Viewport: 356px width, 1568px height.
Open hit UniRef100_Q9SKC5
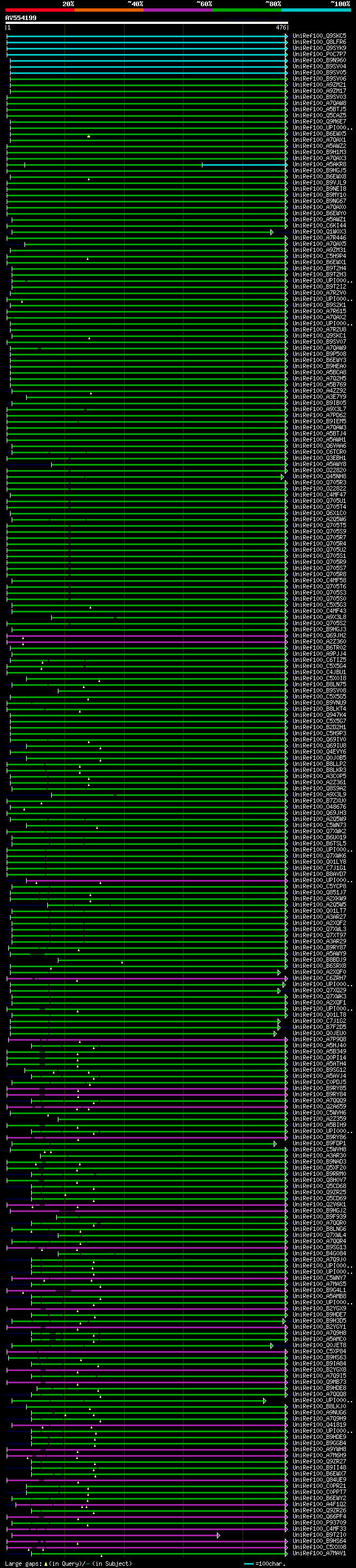pyautogui.click(x=319, y=36)
